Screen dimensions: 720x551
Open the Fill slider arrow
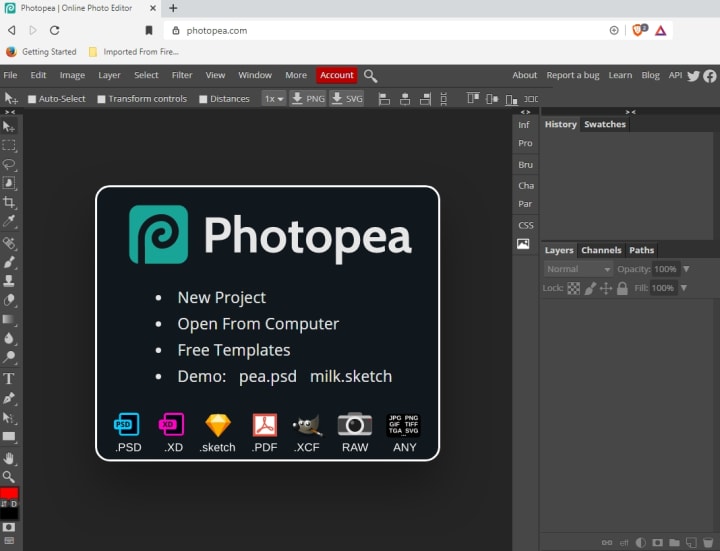pyautogui.click(x=684, y=288)
